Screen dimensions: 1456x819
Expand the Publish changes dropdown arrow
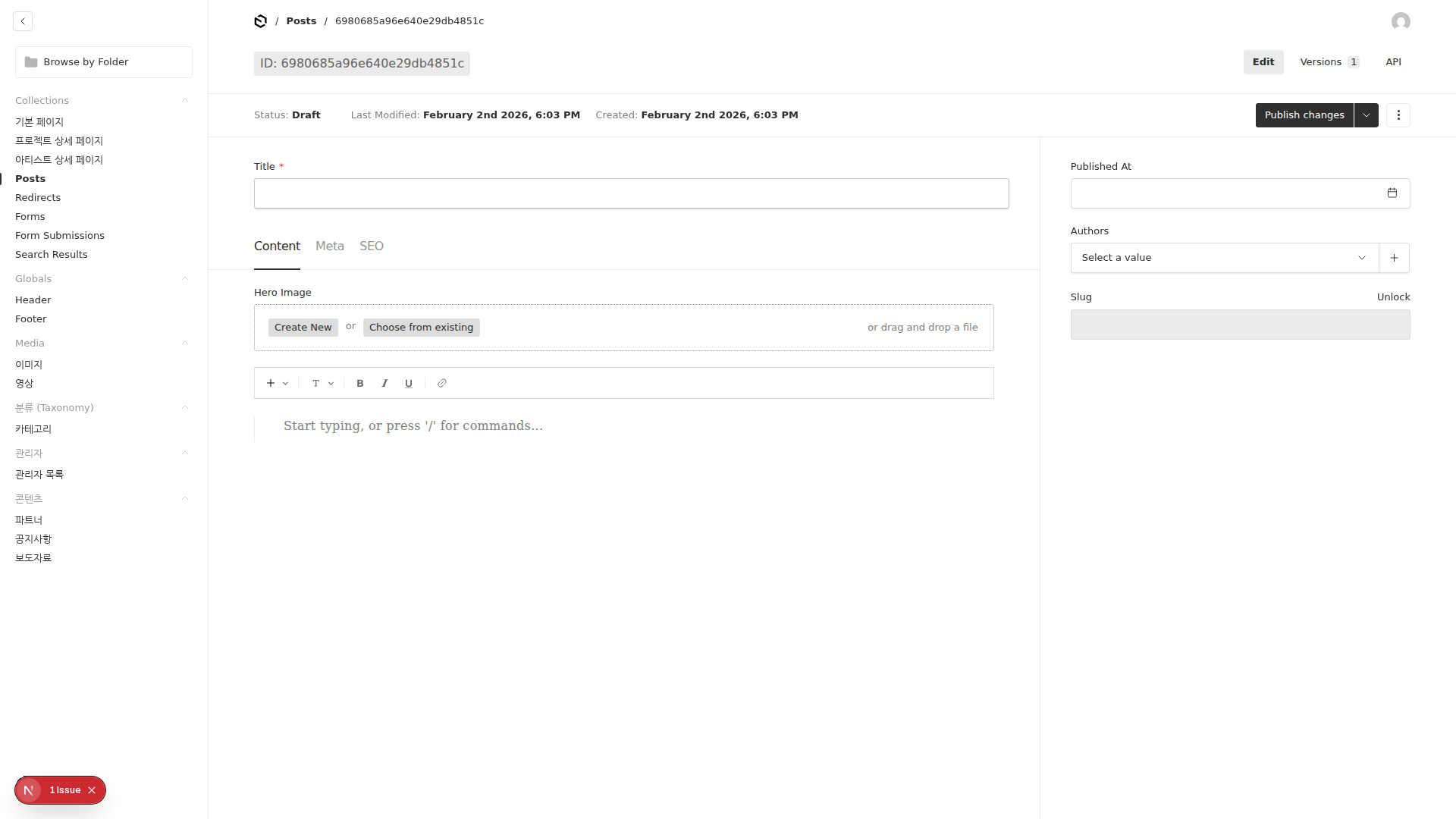(1366, 115)
